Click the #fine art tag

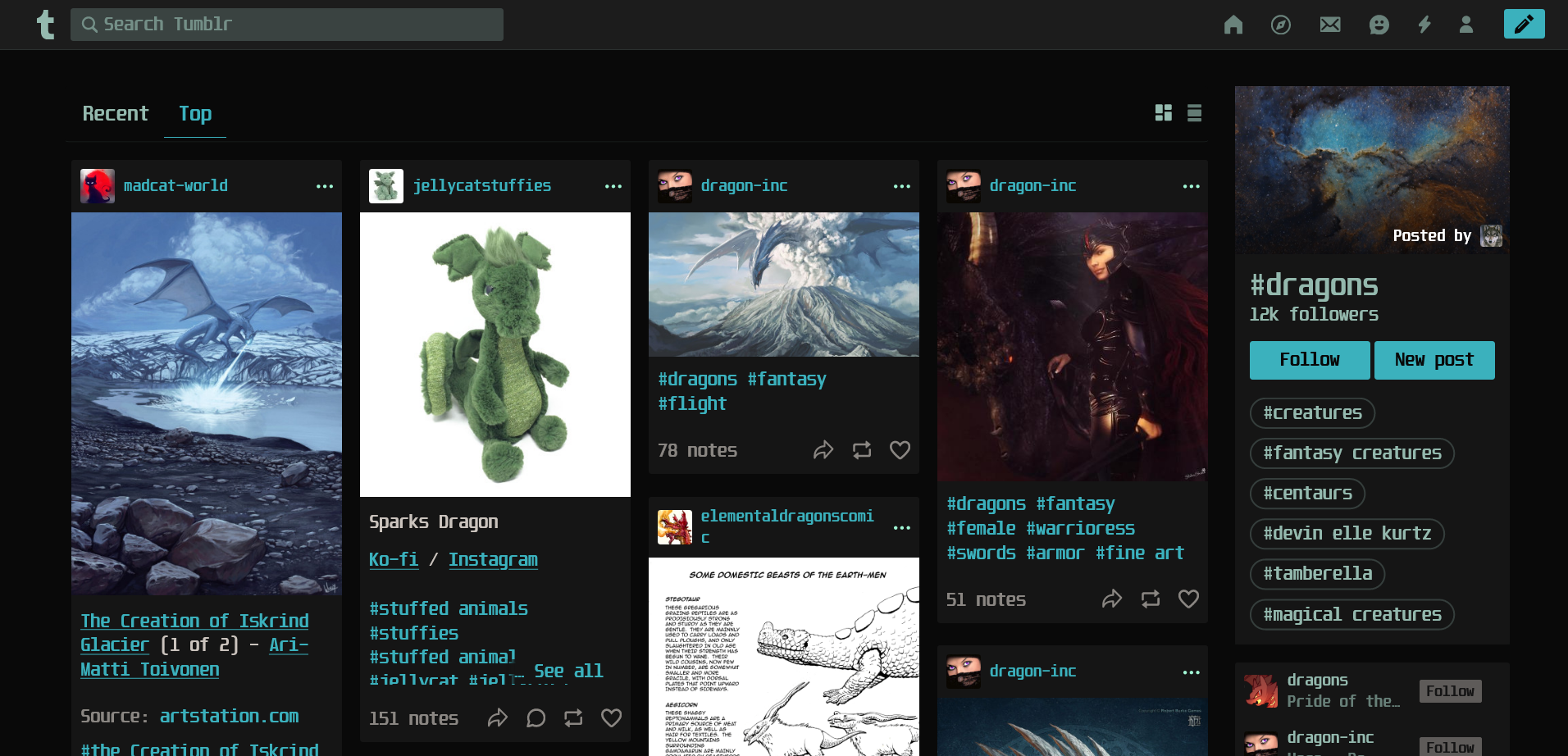tap(1140, 553)
